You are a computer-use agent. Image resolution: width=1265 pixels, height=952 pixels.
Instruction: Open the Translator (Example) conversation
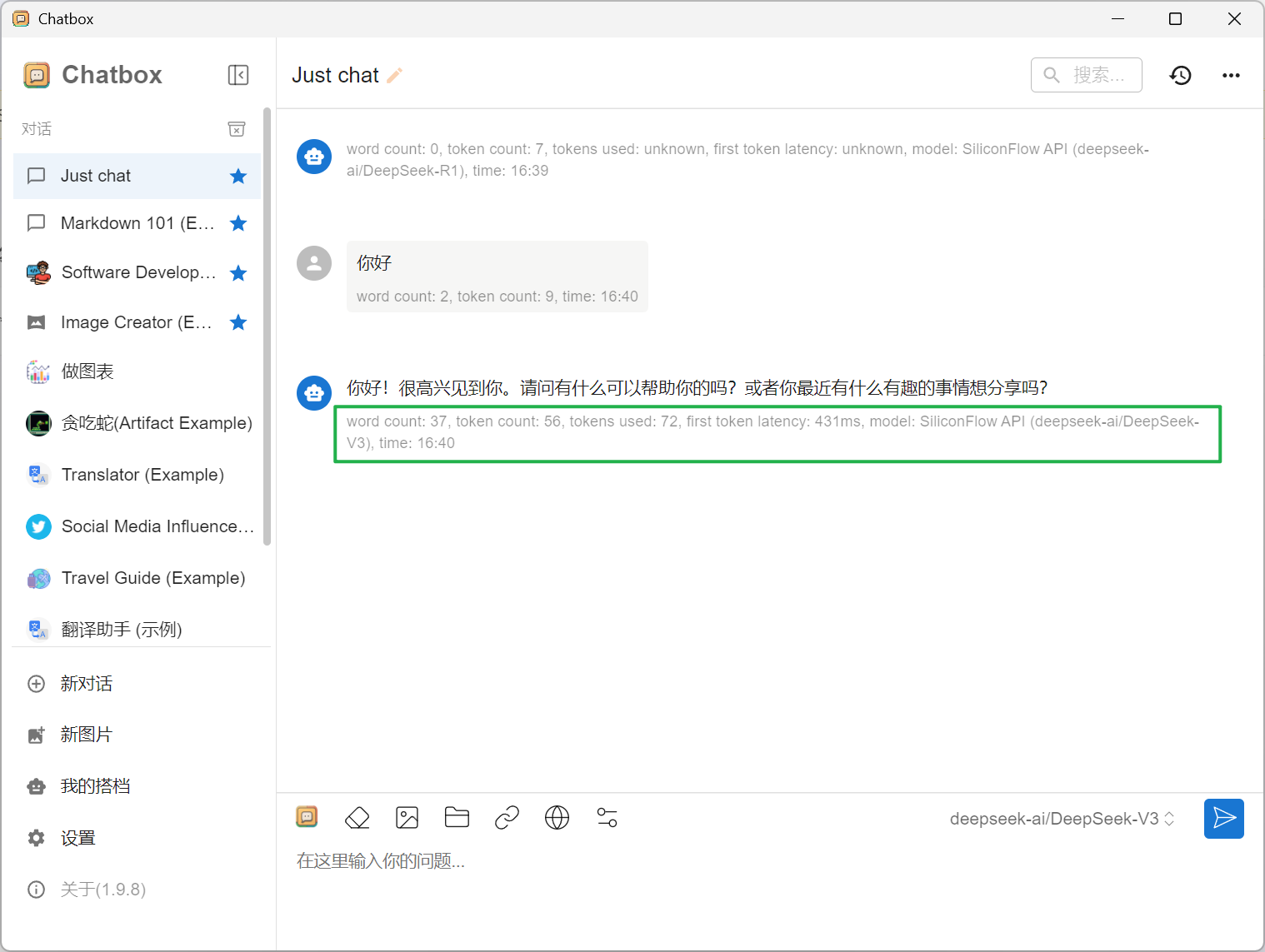click(x=137, y=475)
